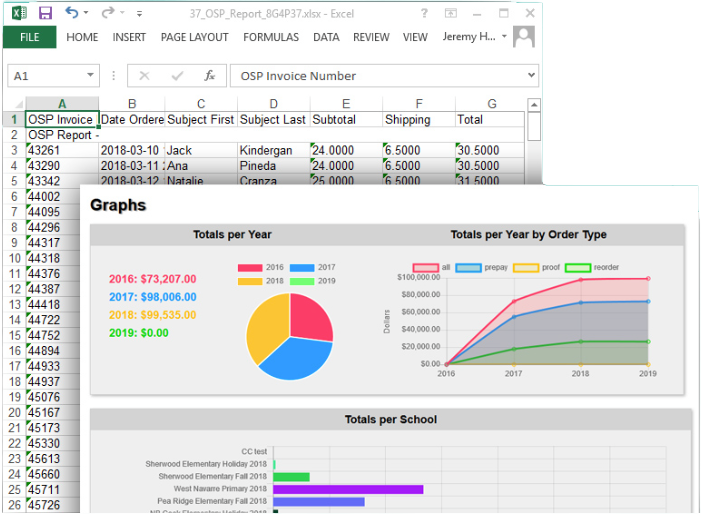Image resolution: width=703 pixels, height=517 pixels.
Task: Click the Excel application logo icon
Action: tap(19, 13)
